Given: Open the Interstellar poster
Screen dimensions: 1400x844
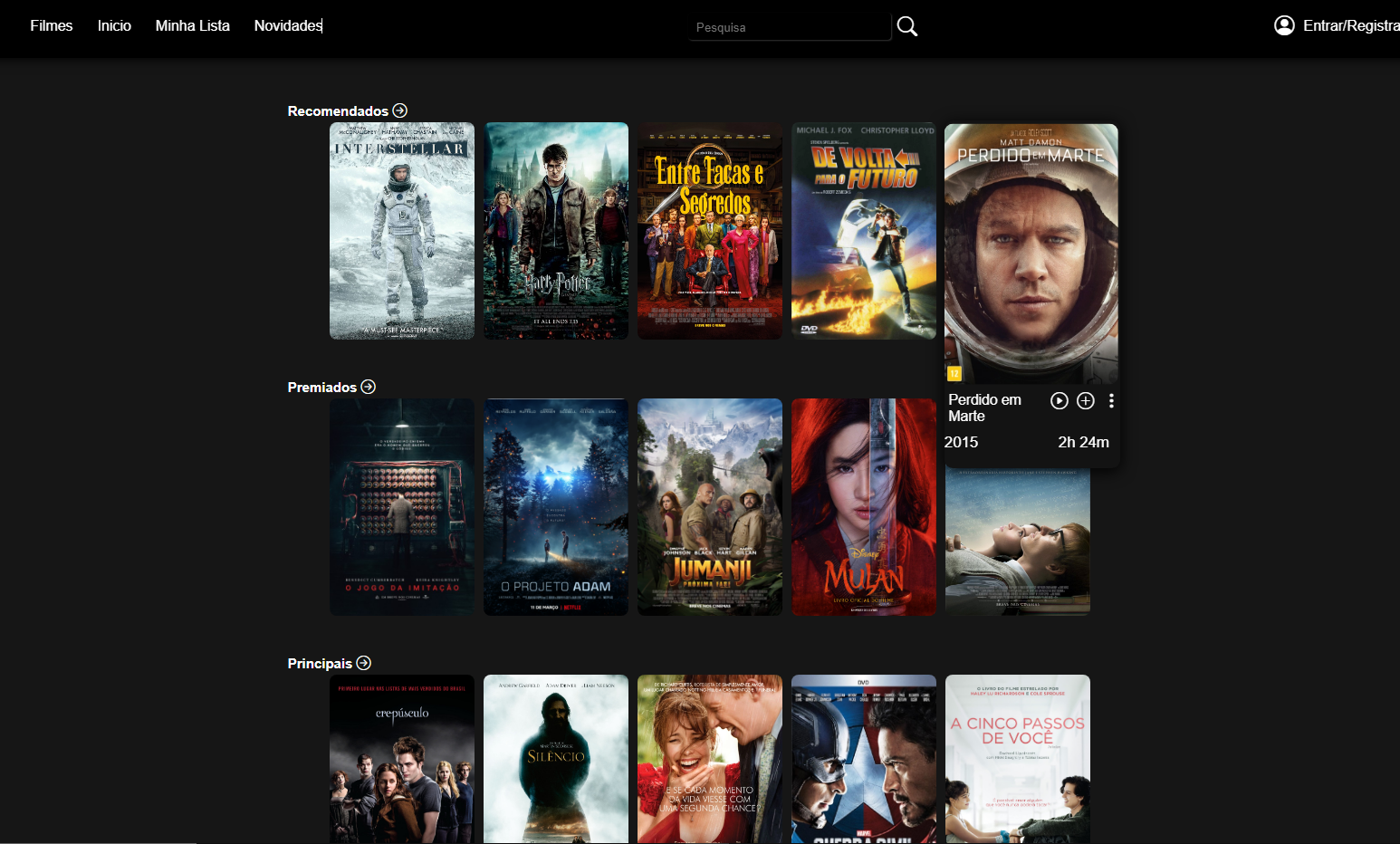Looking at the screenshot, I should point(401,230).
